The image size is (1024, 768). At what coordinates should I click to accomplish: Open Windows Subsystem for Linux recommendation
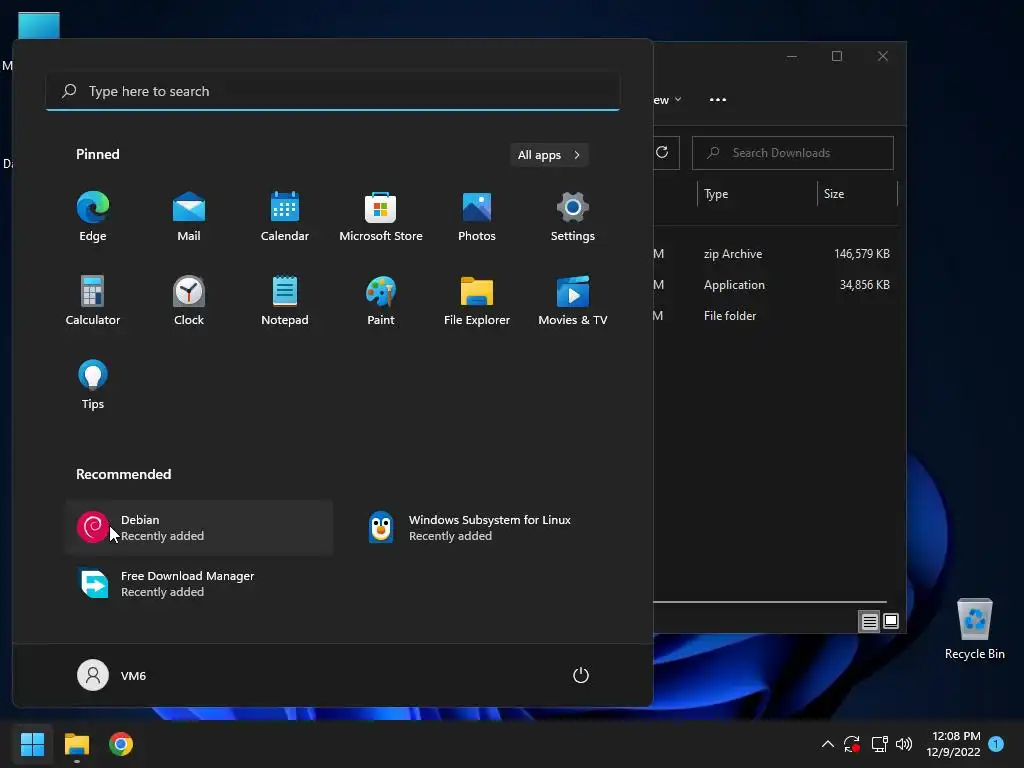click(x=487, y=528)
